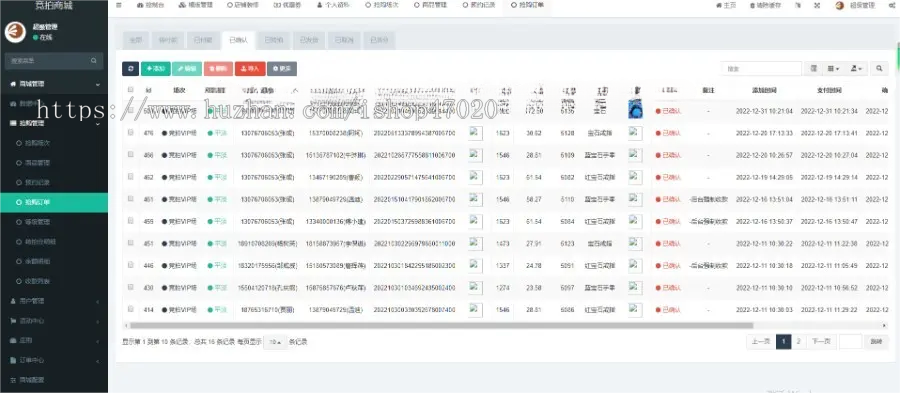Click the clear cache trash icon in header
Image resolution: width=900 pixels, height=393 pixels.
(752, 5)
